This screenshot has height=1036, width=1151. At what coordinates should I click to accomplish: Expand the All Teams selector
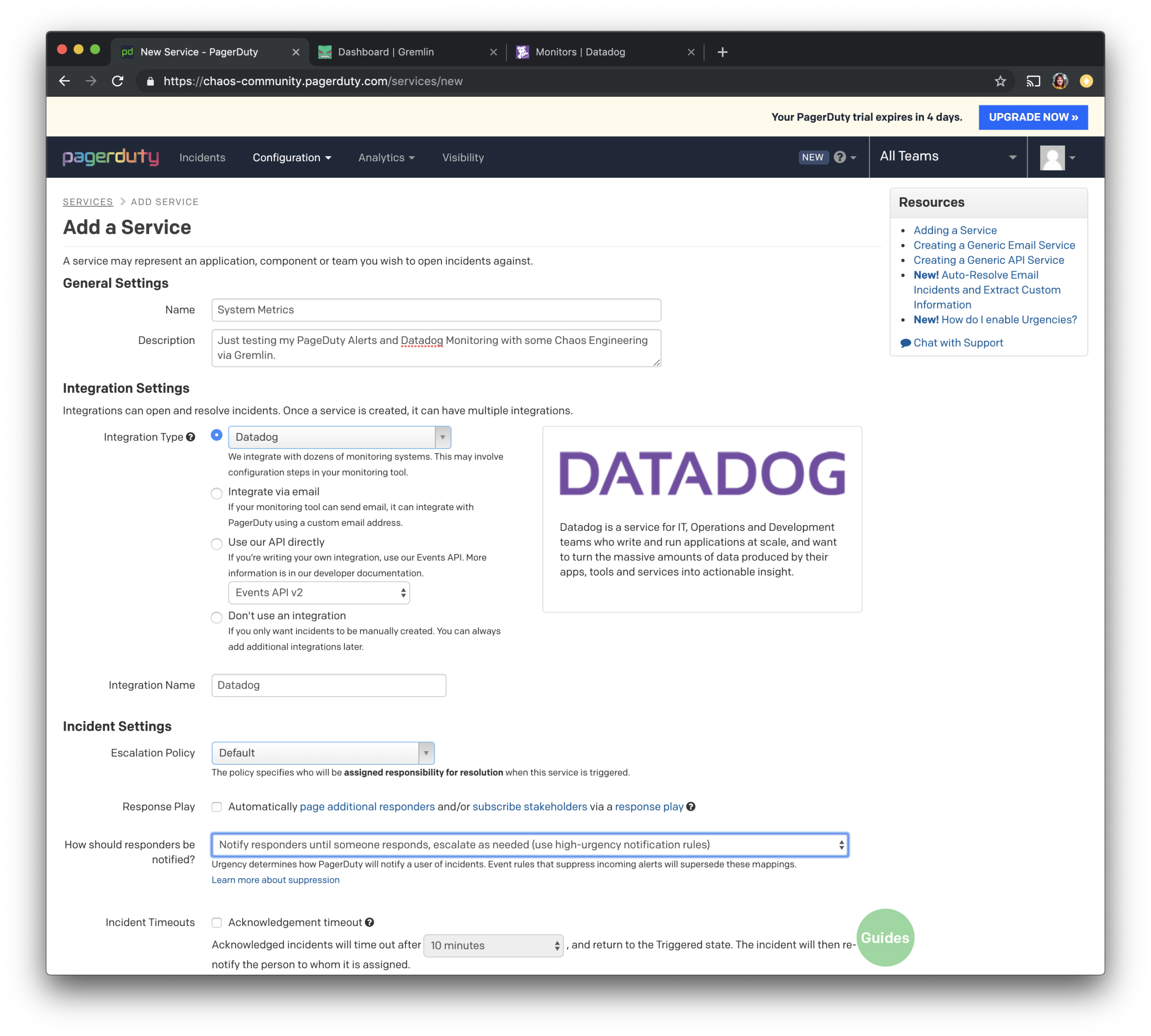pos(948,157)
